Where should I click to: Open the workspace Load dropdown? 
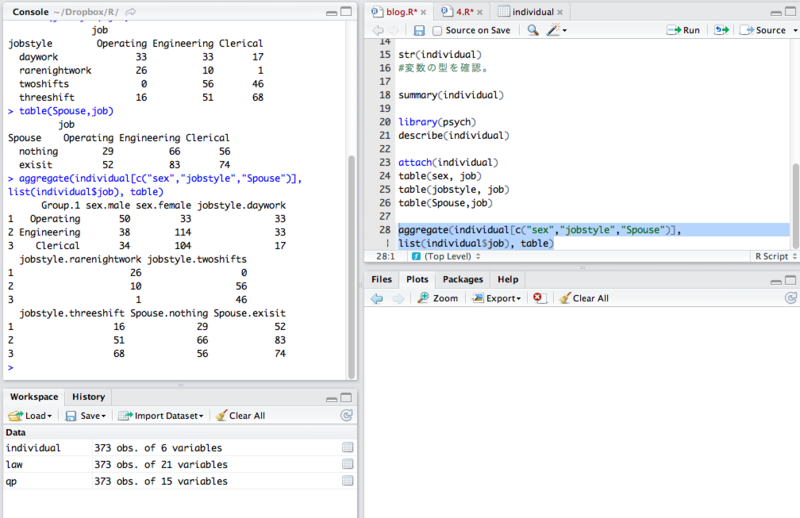[x=30, y=415]
